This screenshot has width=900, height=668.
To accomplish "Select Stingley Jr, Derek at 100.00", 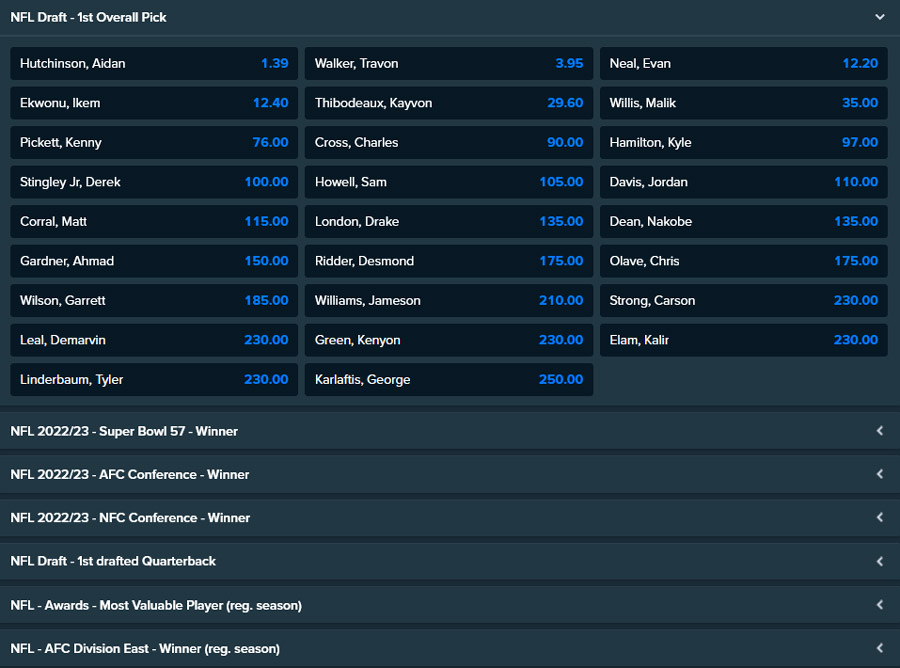I will (x=154, y=182).
